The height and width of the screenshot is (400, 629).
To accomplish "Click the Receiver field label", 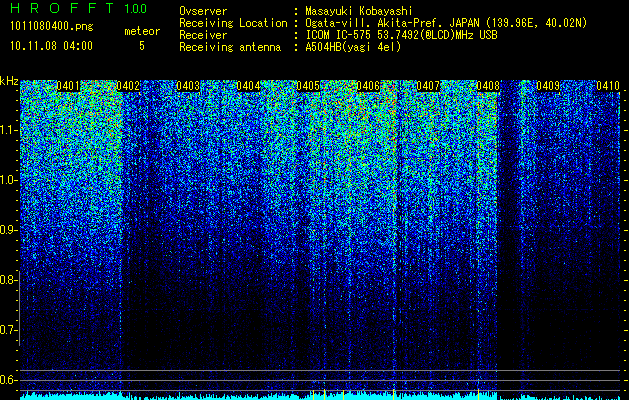I will point(203,35).
